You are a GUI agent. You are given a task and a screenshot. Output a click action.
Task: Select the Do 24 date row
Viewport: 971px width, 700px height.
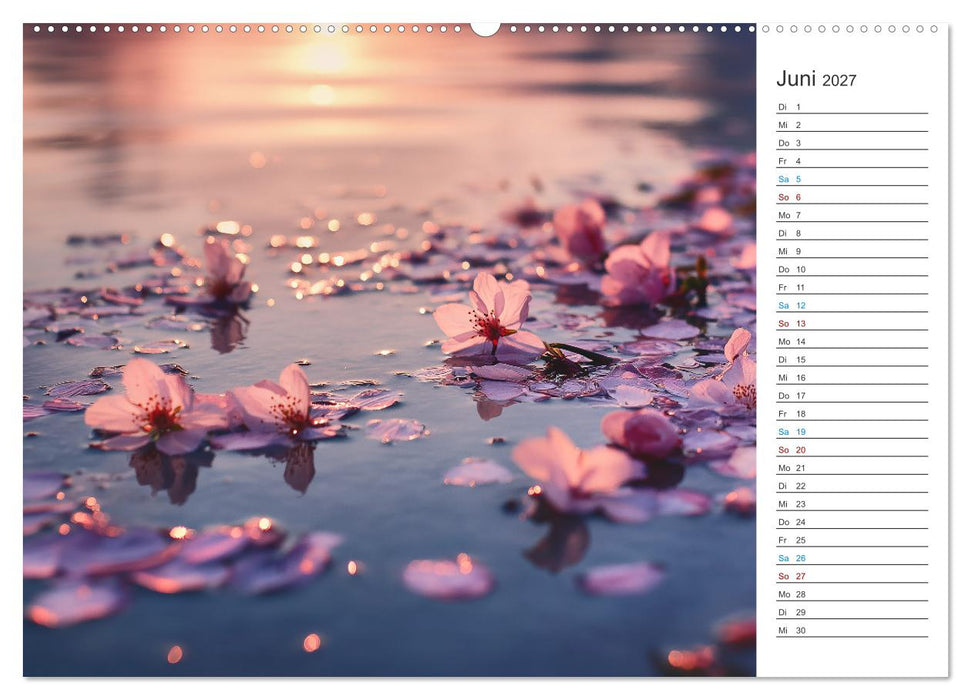click(x=852, y=522)
